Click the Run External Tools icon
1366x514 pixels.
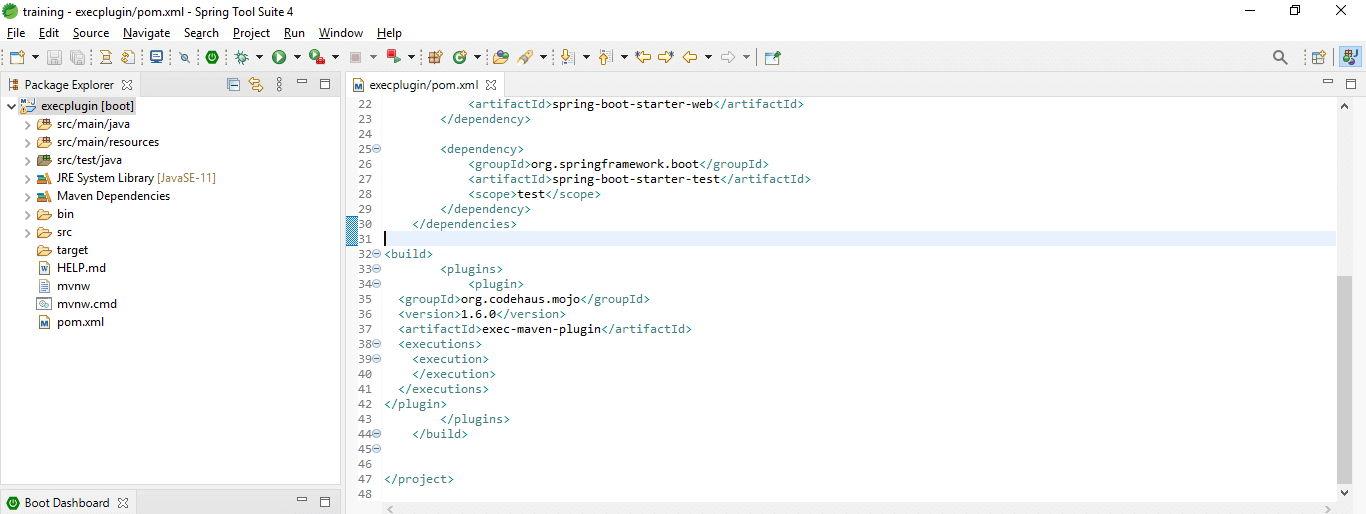(317, 58)
